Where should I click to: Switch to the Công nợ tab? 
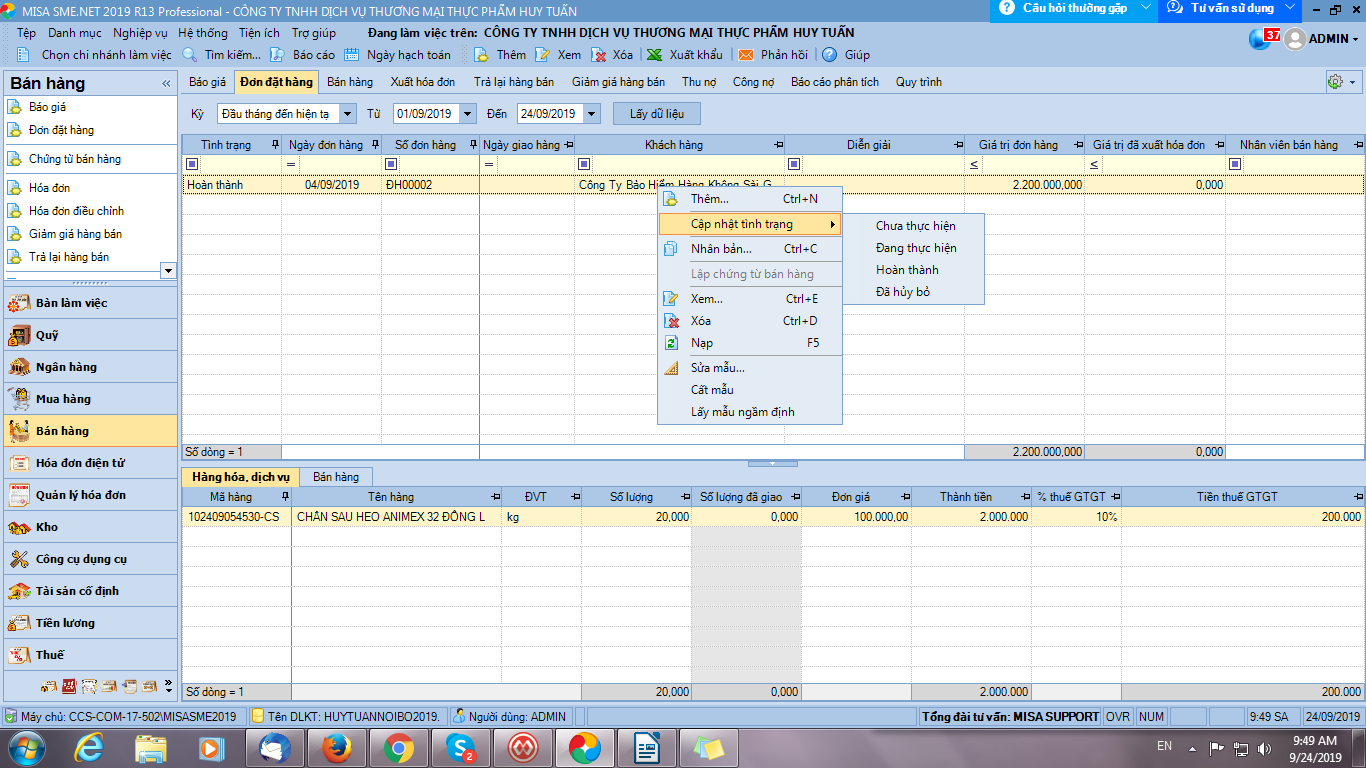[753, 82]
